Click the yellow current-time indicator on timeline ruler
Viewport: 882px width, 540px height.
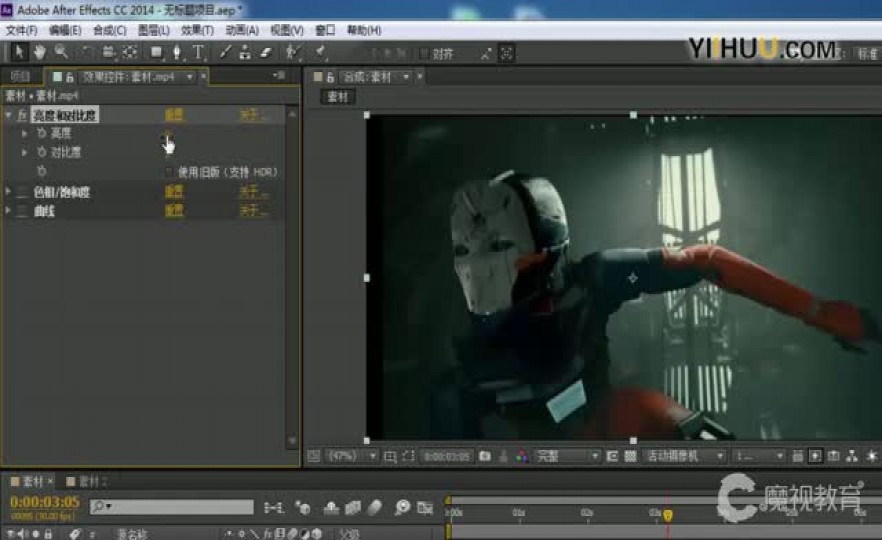668,515
